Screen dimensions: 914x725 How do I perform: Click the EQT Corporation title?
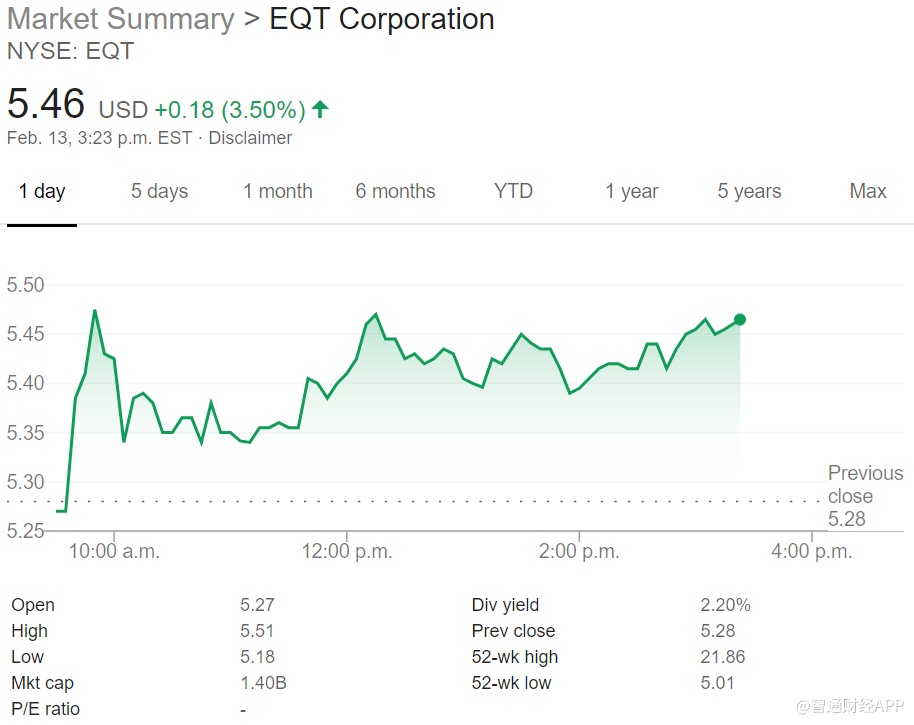click(382, 19)
